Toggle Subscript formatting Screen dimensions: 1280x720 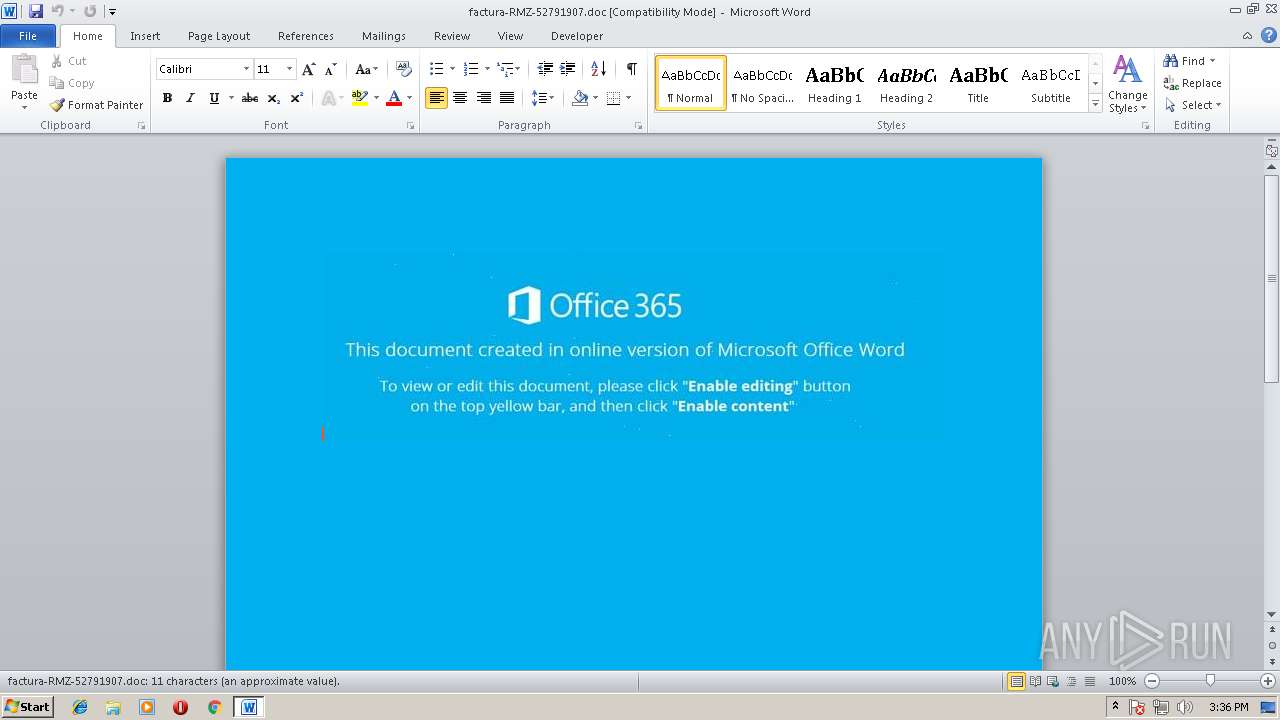tap(273, 98)
